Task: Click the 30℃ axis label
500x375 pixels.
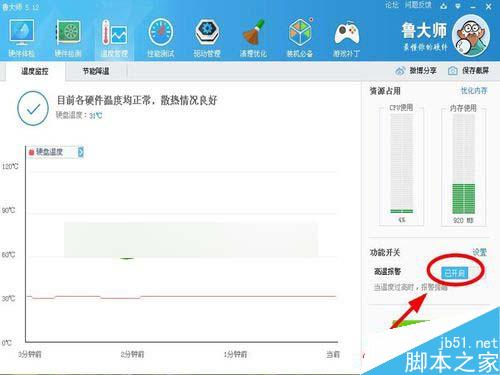Action: [x=9, y=298]
